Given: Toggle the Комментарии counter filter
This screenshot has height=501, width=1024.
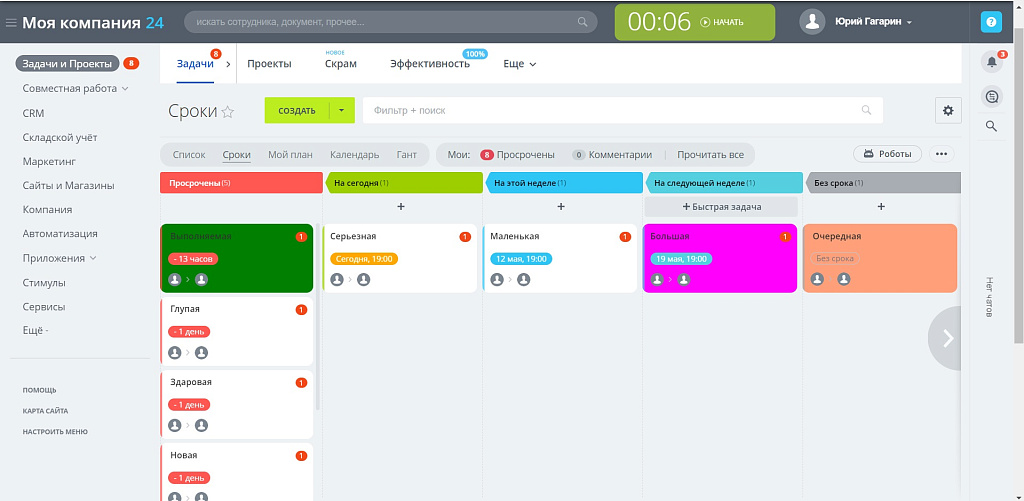Looking at the screenshot, I should [x=612, y=155].
